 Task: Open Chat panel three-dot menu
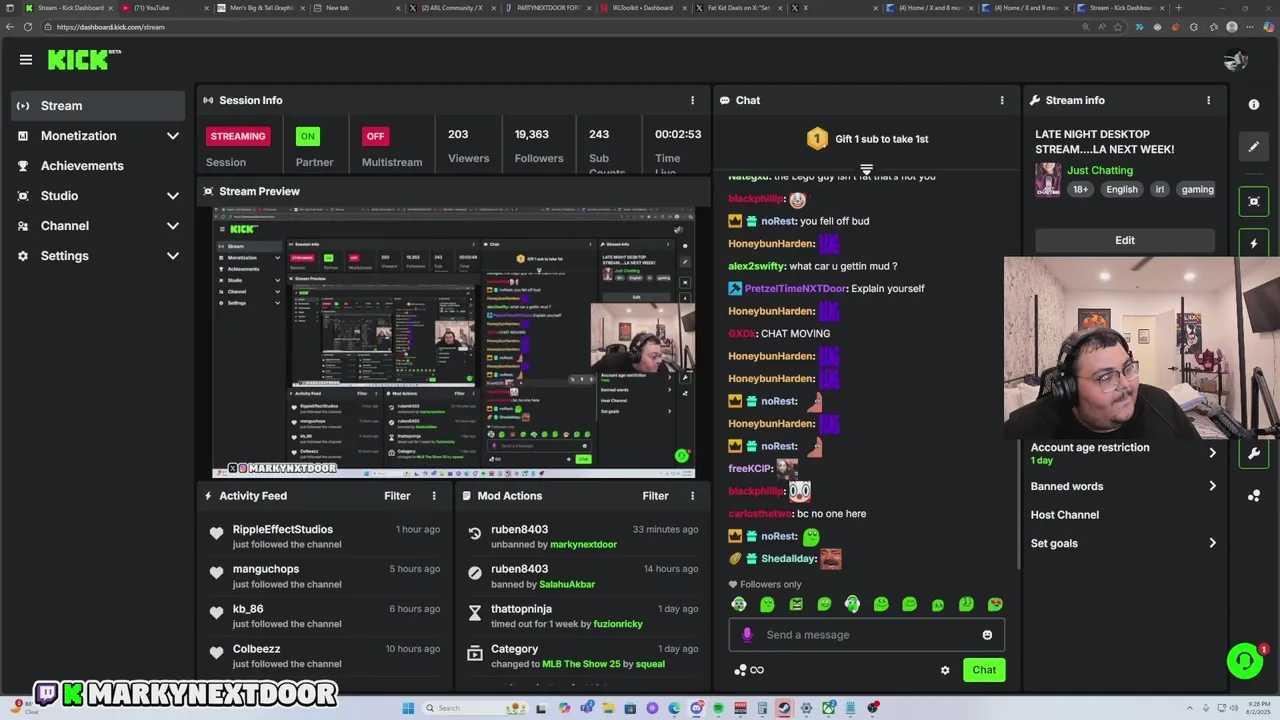1002,100
